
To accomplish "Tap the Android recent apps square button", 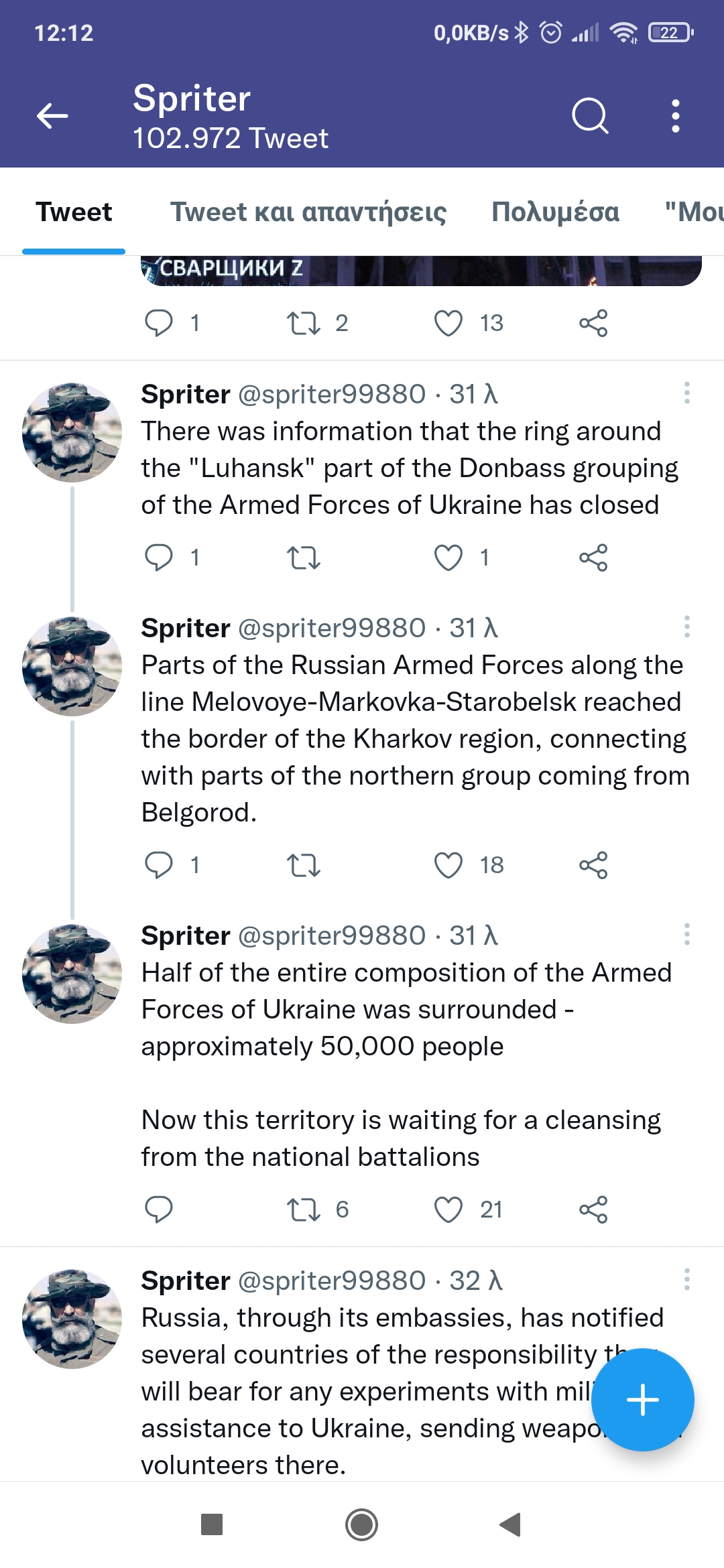I will (212, 1524).
